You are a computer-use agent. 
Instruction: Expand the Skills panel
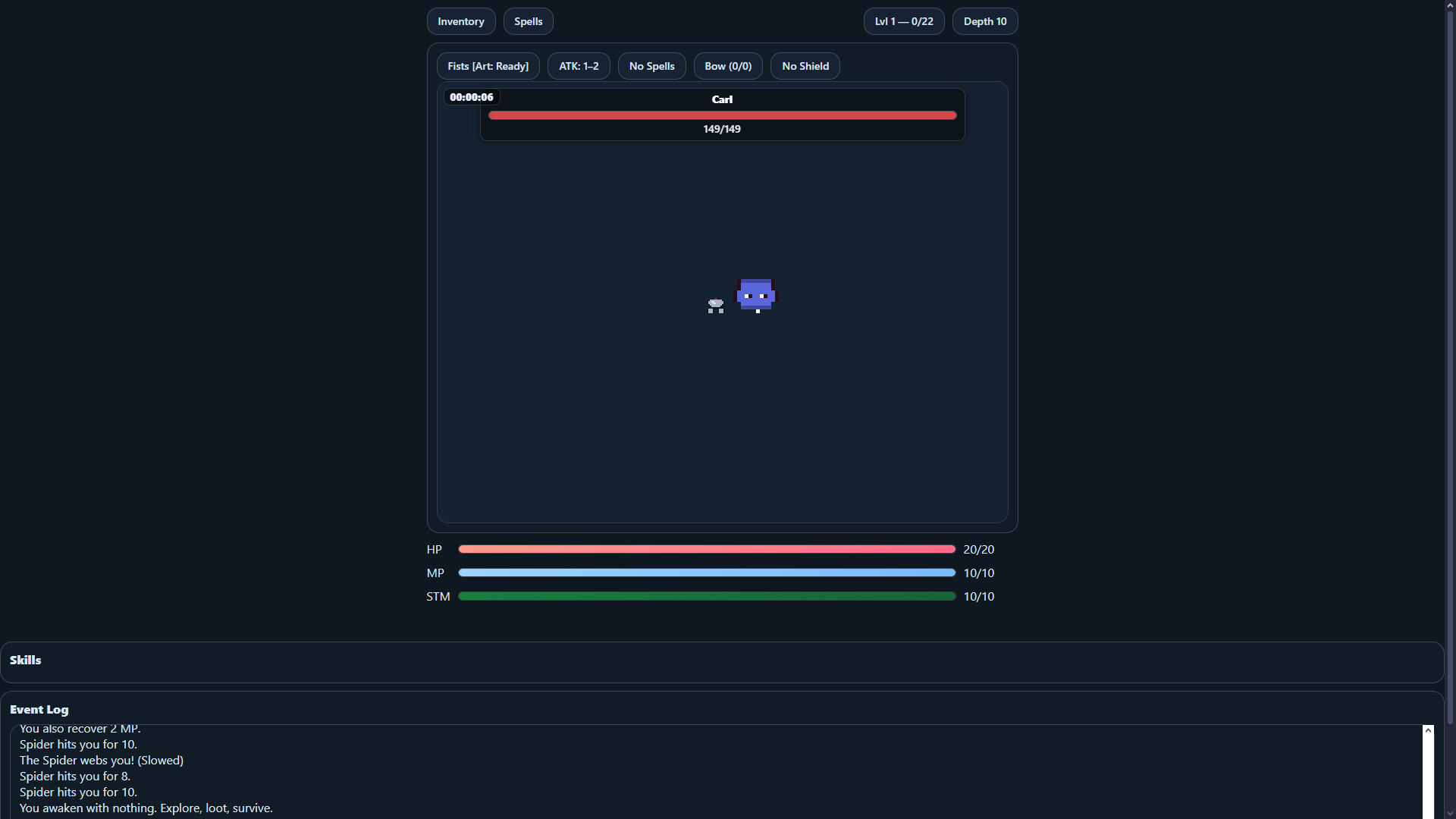[x=25, y=660]
